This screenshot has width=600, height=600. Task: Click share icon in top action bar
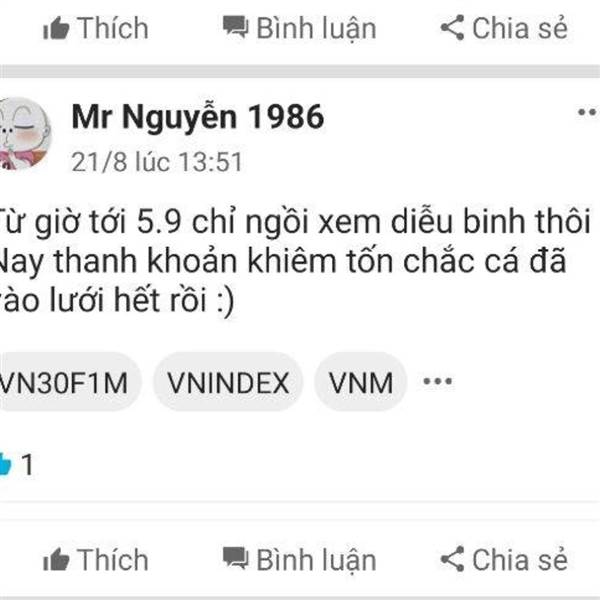coord(452,28)
